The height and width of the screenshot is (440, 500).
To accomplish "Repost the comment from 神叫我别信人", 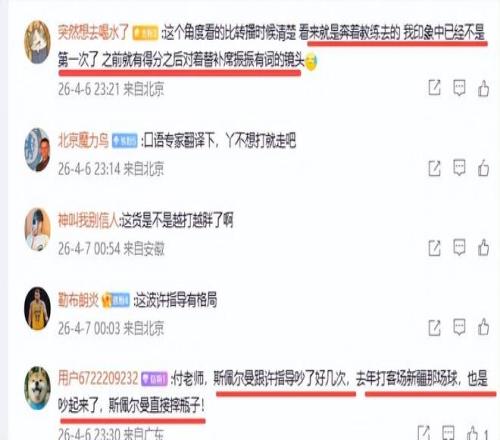I will coord(434,248).
